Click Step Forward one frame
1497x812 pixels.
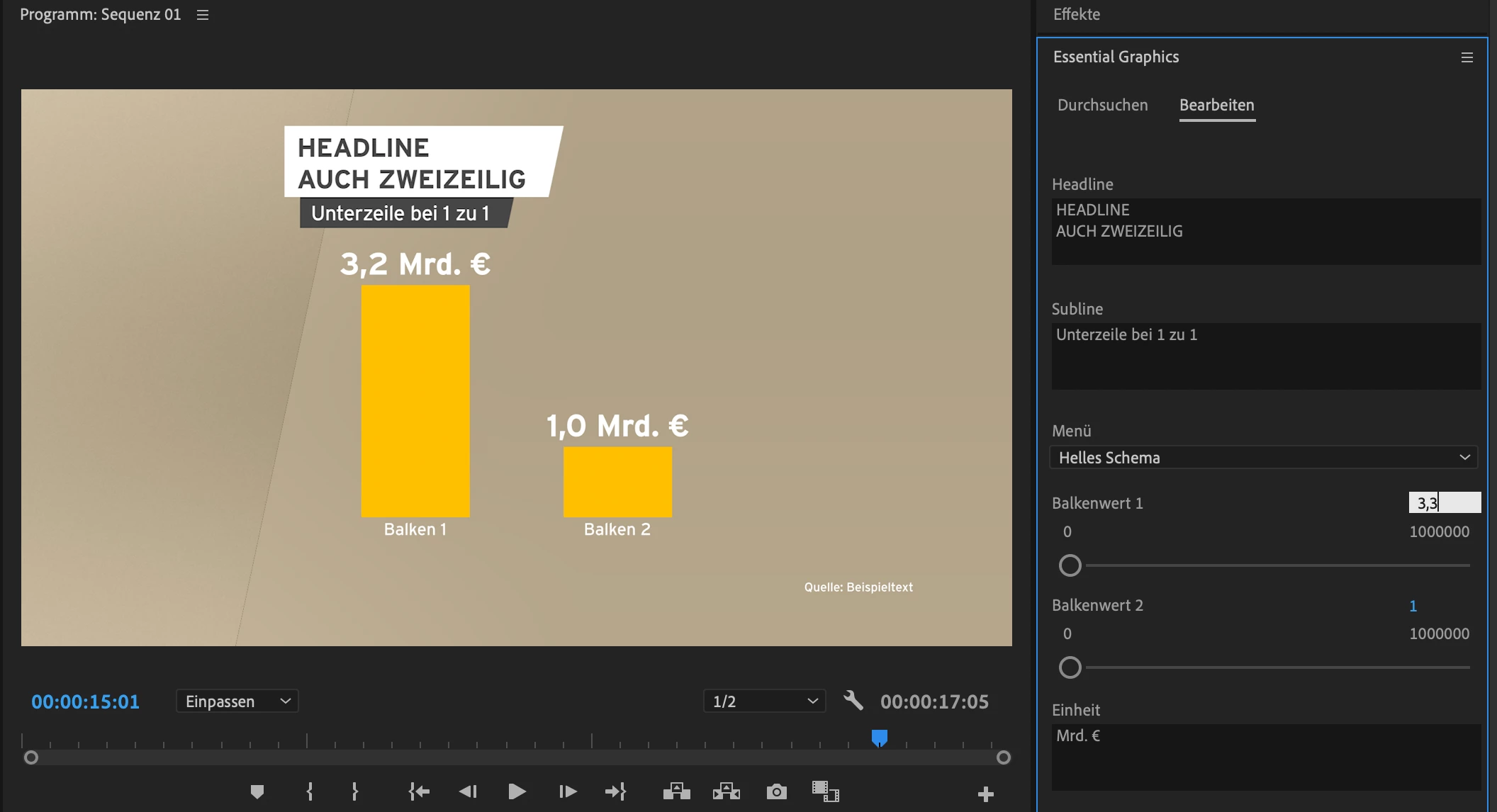pyautogui.click(x=568, y=791)
